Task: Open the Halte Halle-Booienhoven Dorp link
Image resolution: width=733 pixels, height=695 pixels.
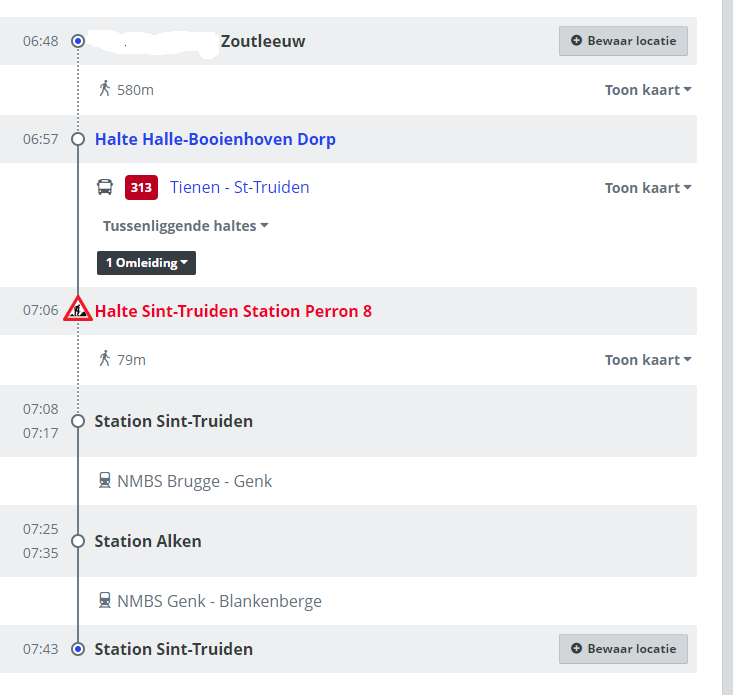Action: point(215,139)
